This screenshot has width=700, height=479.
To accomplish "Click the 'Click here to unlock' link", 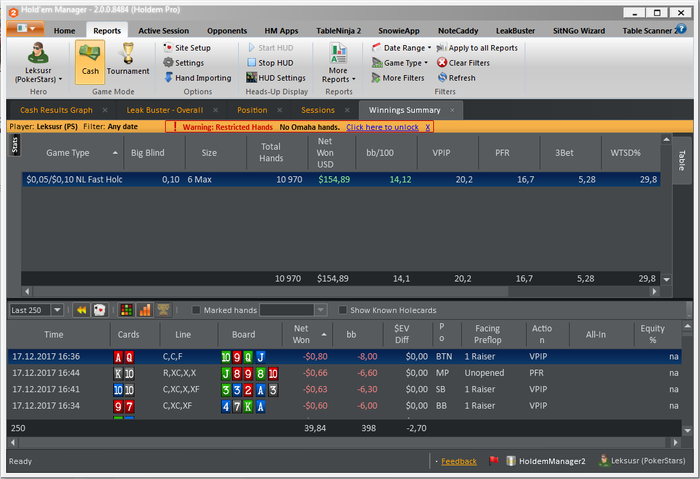I will click(383, 127).
